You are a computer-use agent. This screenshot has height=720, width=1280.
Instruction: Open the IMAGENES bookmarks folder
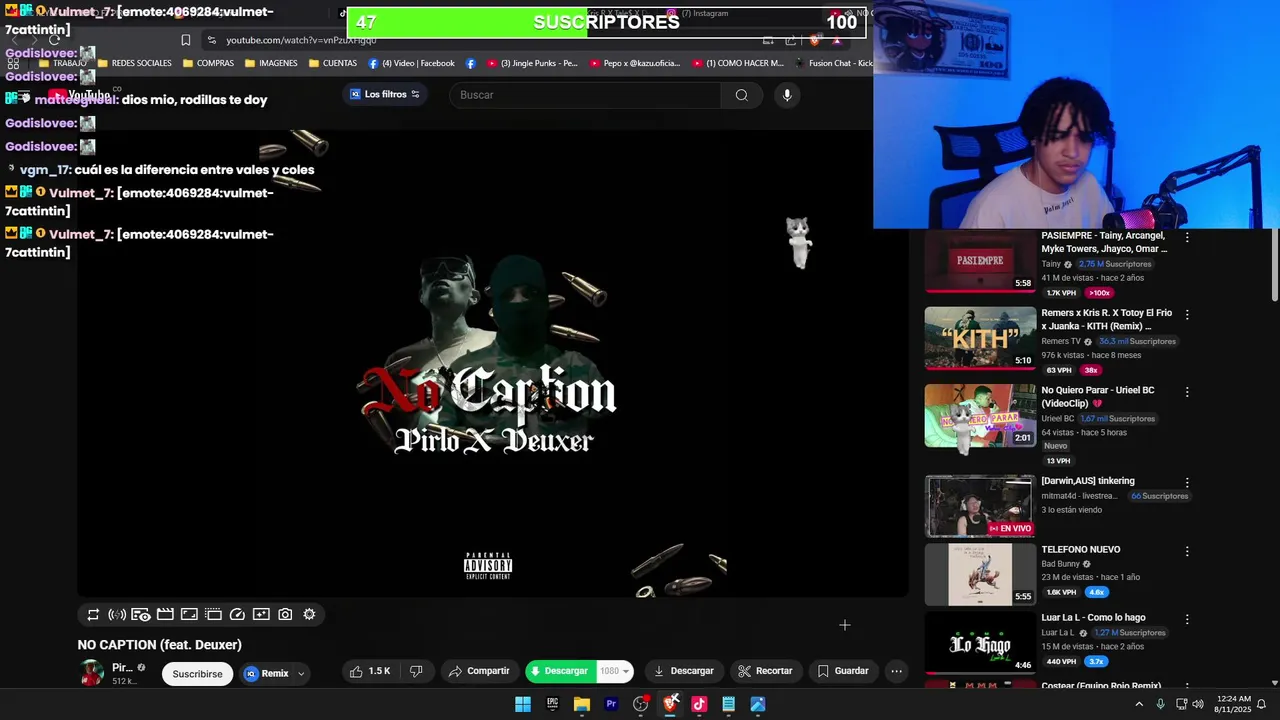point(271,63)
